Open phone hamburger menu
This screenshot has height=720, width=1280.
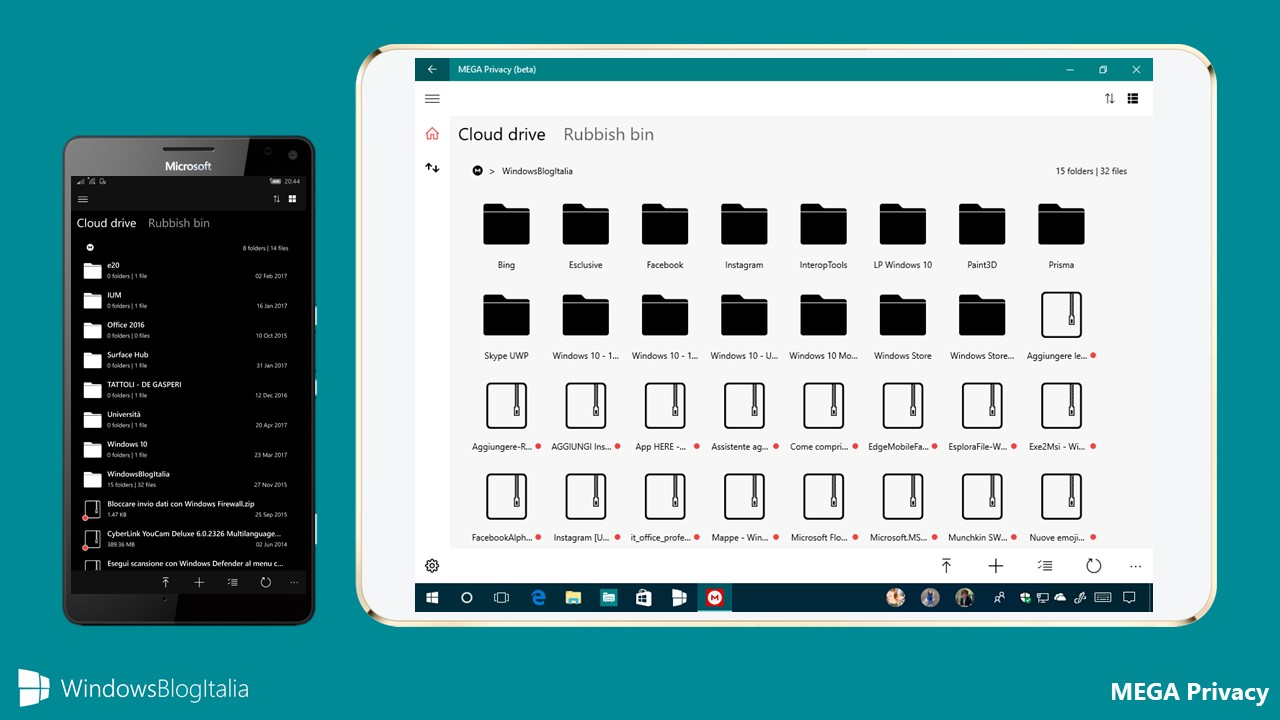point(83,199)
